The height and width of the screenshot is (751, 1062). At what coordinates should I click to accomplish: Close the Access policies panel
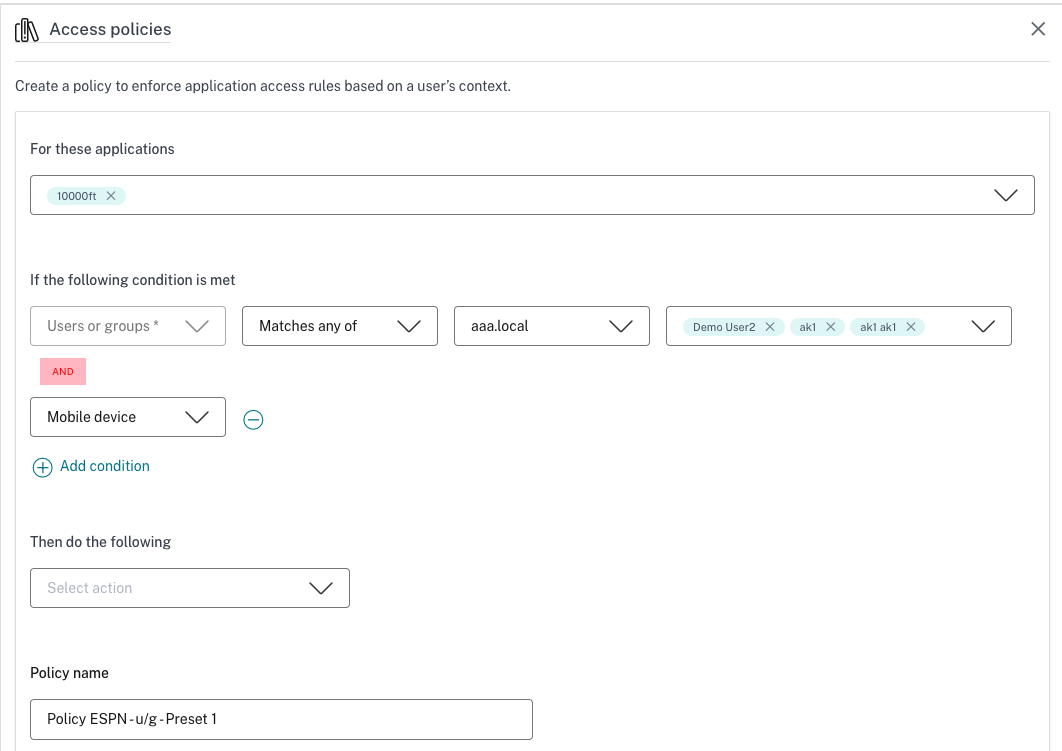coord(1038,29)
